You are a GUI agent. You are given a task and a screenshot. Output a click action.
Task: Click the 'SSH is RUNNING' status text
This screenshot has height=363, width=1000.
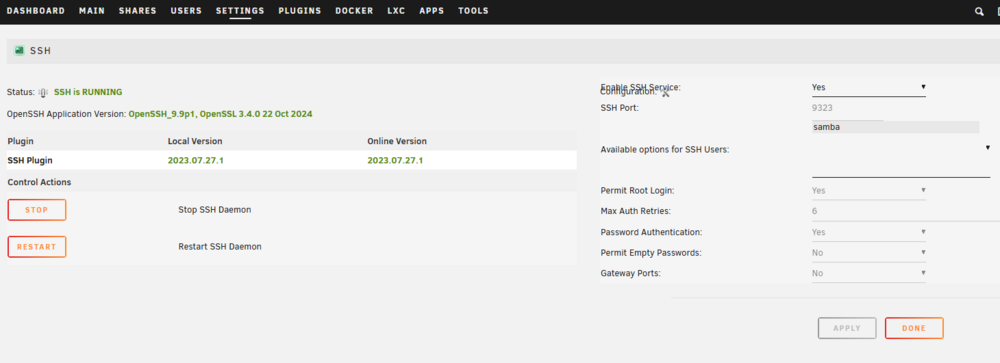point(88,92)
